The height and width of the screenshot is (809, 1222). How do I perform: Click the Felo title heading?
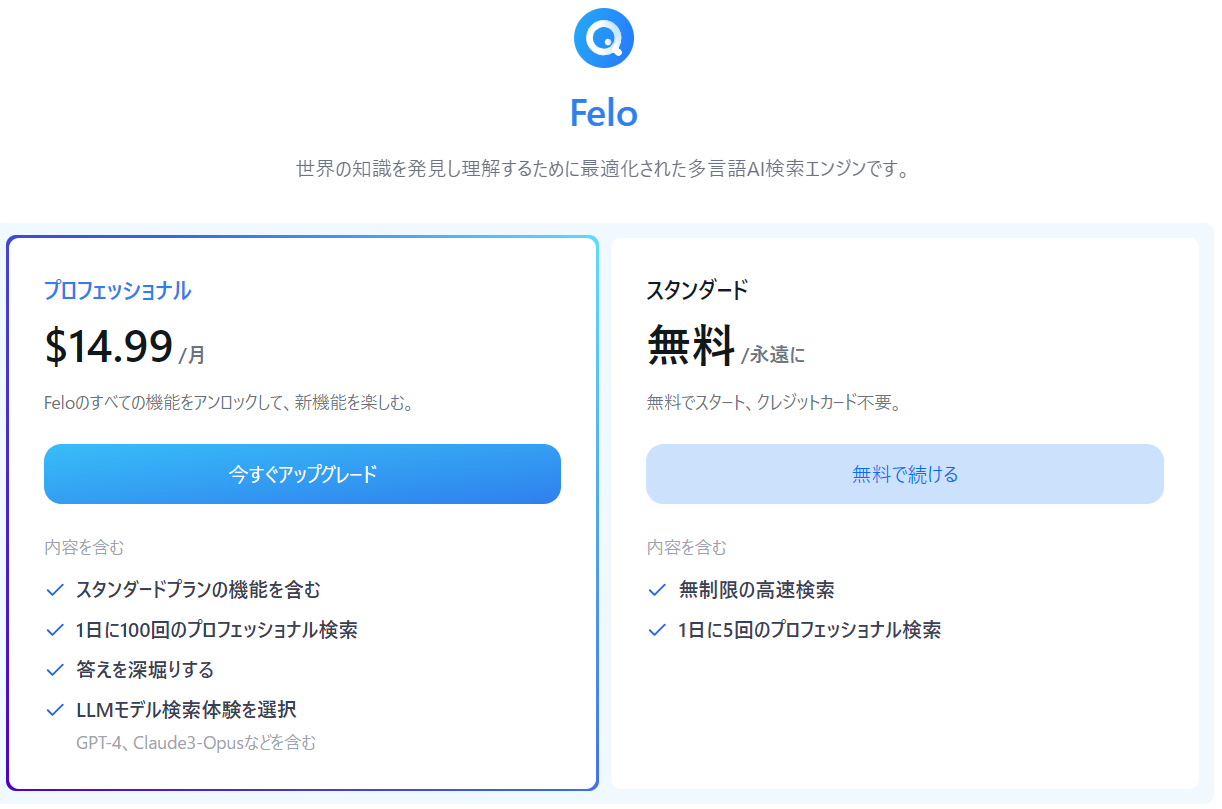click(605, 113)
